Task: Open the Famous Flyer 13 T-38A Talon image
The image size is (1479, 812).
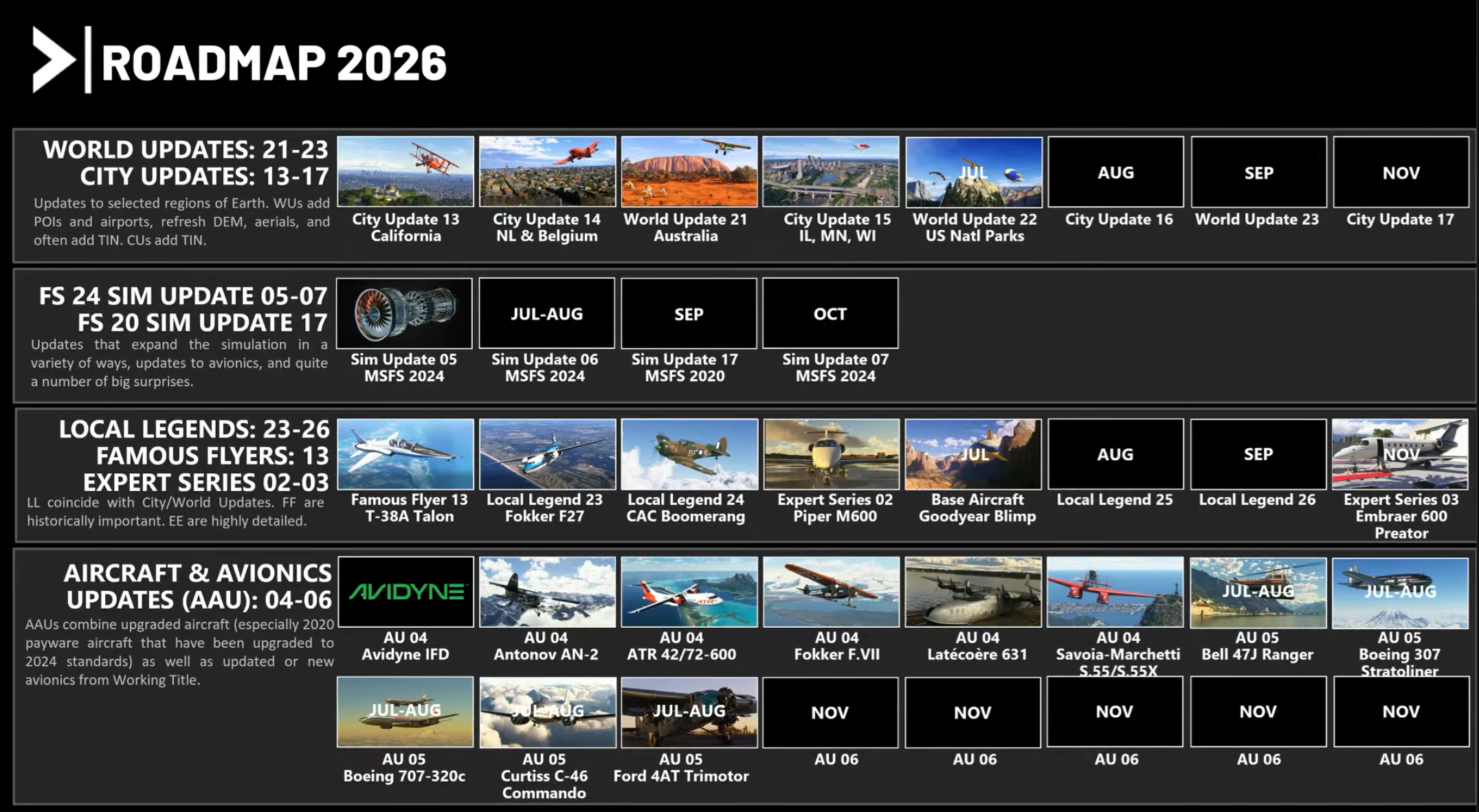Action: 405,454
